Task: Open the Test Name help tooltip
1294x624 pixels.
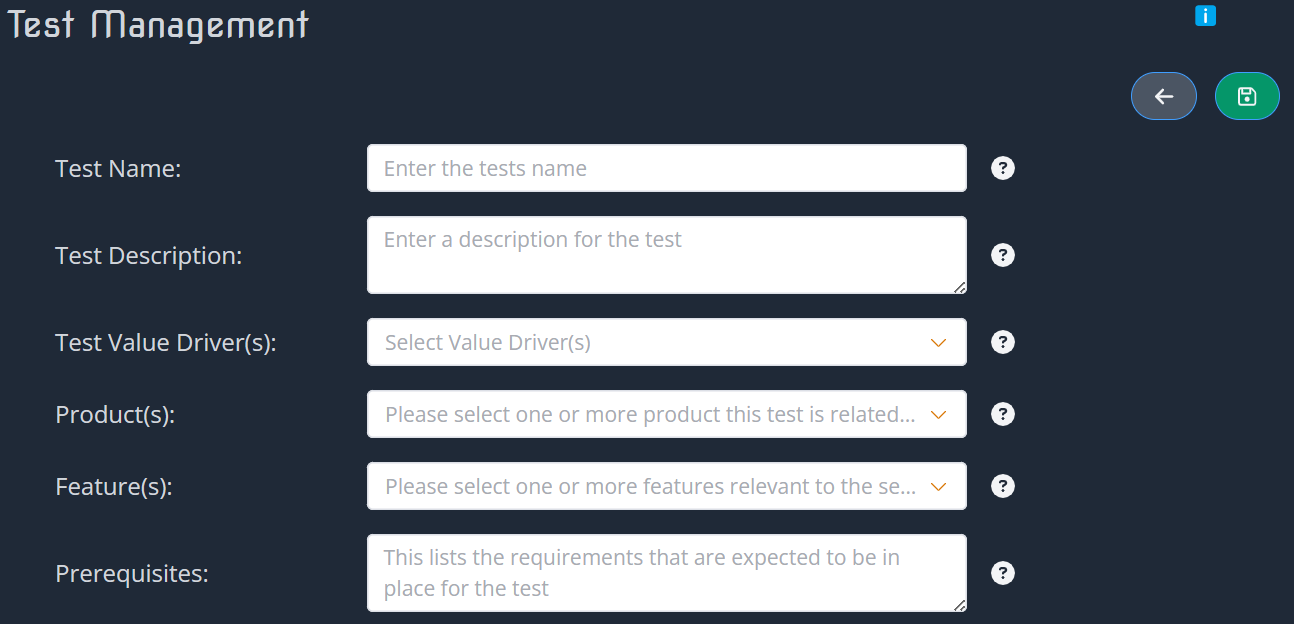Action: pos(1002,168)
